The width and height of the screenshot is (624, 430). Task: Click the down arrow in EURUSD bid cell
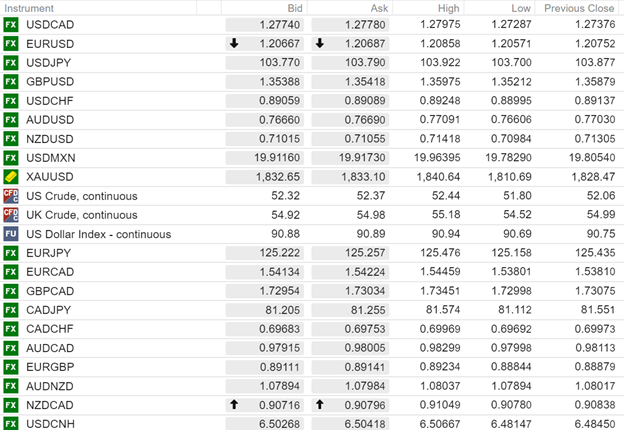click(234, 44)
